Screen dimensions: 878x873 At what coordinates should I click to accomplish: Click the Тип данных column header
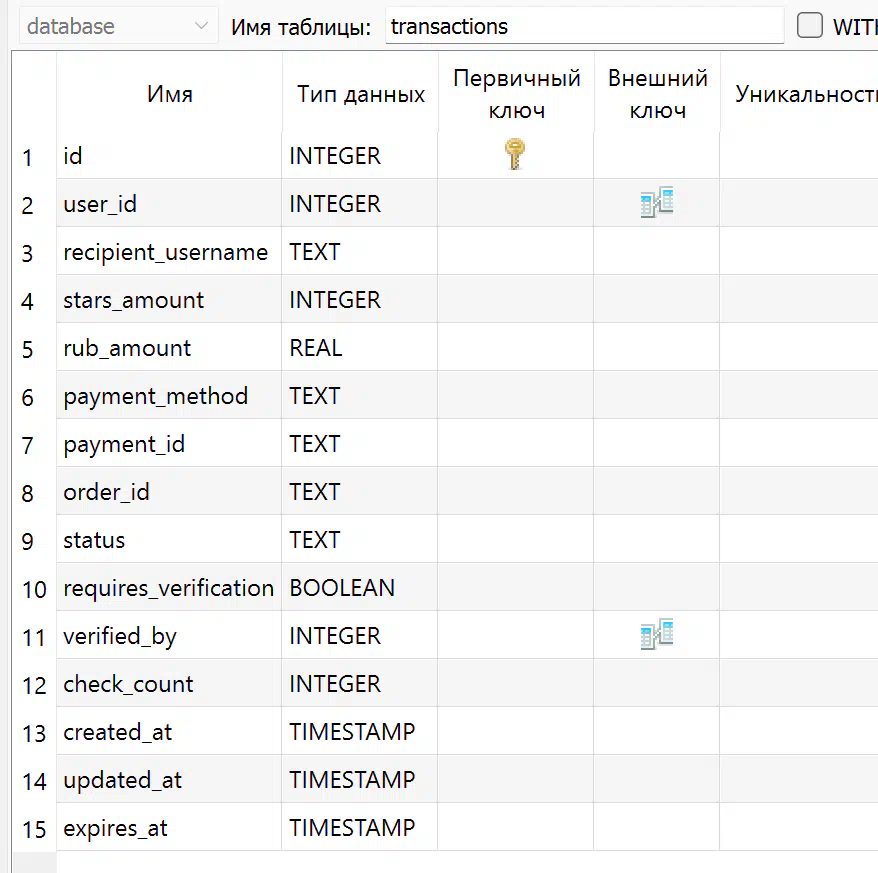tap(360, 94)
